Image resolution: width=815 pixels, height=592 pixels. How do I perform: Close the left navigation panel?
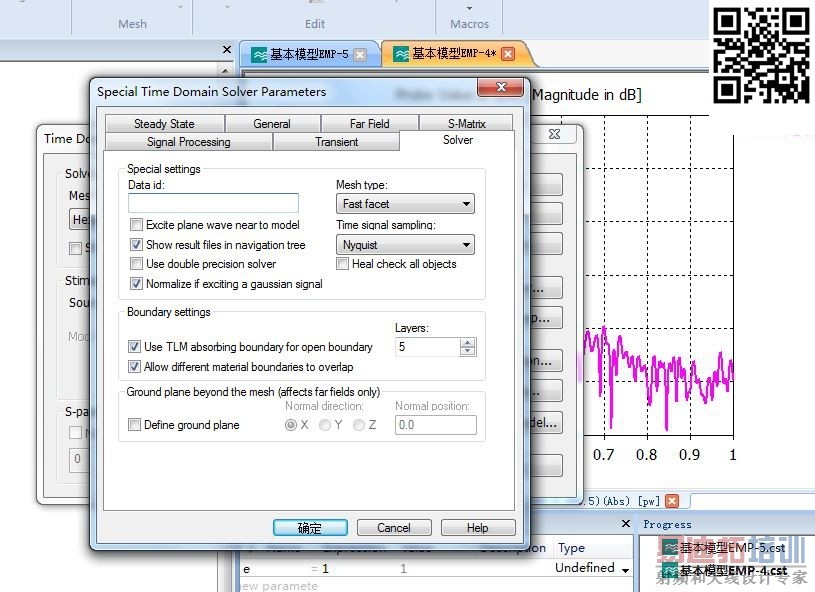tap(227, 49)
